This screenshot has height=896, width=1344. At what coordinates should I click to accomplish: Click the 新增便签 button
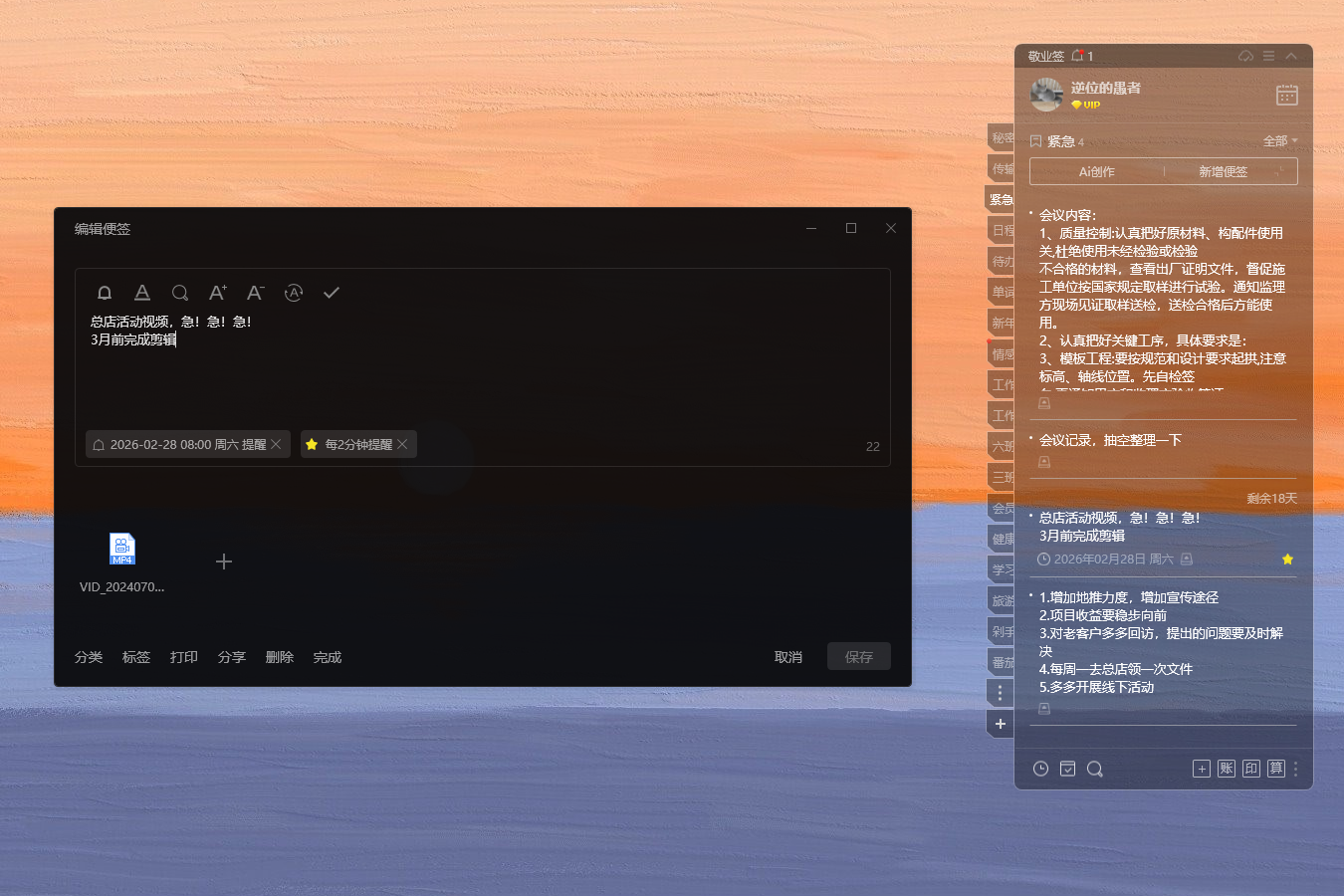tap(1223, 171)
